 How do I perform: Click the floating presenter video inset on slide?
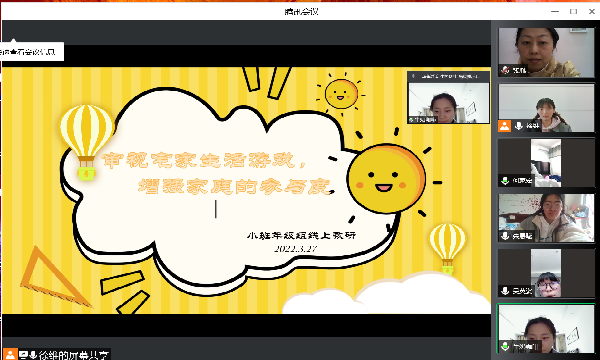[x=448, y=98]
